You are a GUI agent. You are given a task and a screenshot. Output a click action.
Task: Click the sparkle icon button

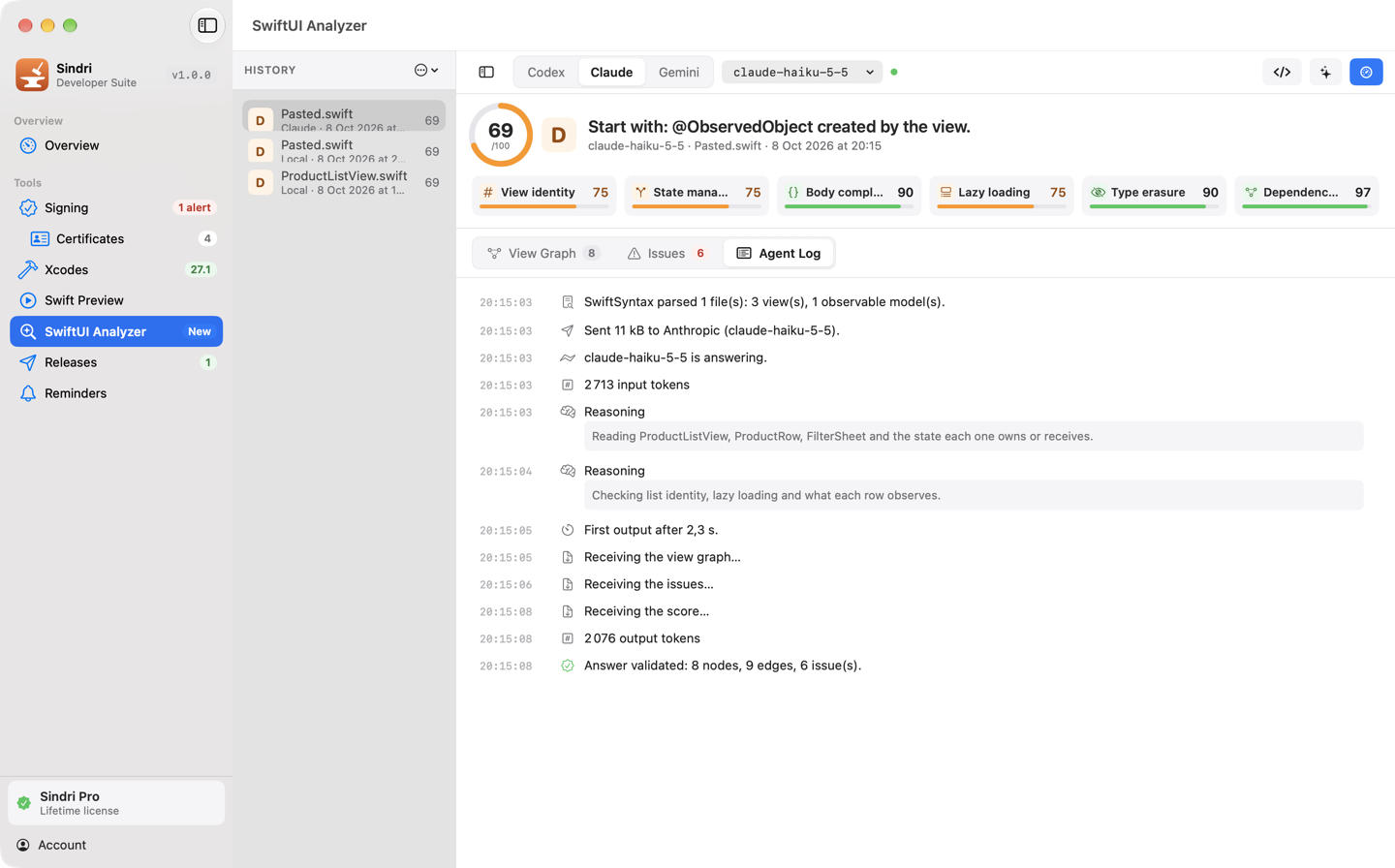[x=1325, y=72]
